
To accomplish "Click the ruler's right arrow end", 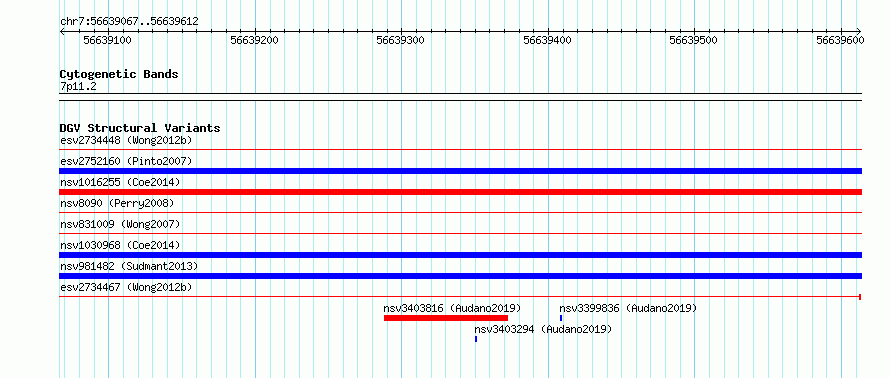I will [x=858, y=32].
